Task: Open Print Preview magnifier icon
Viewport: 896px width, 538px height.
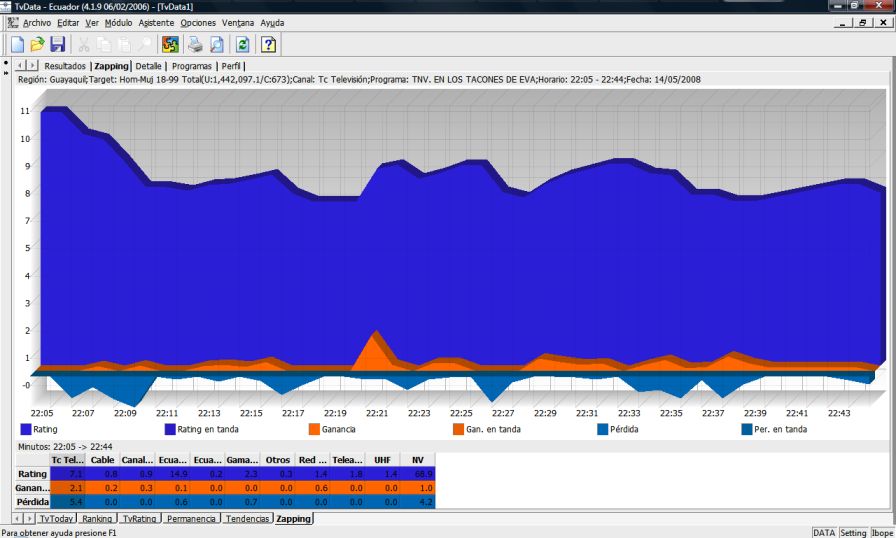Action: click(217, 45)
